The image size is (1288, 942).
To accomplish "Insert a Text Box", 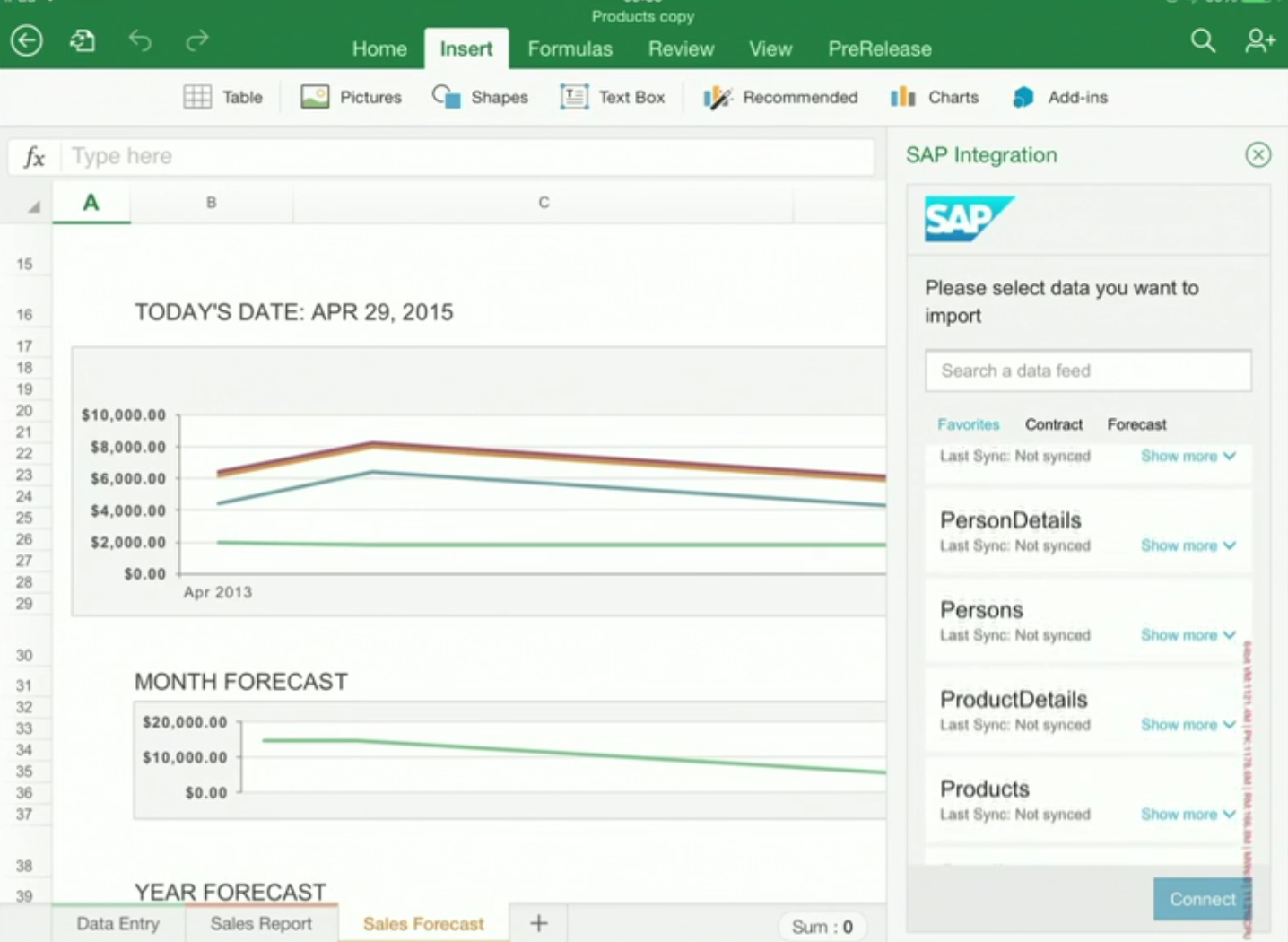I will 613,97.
